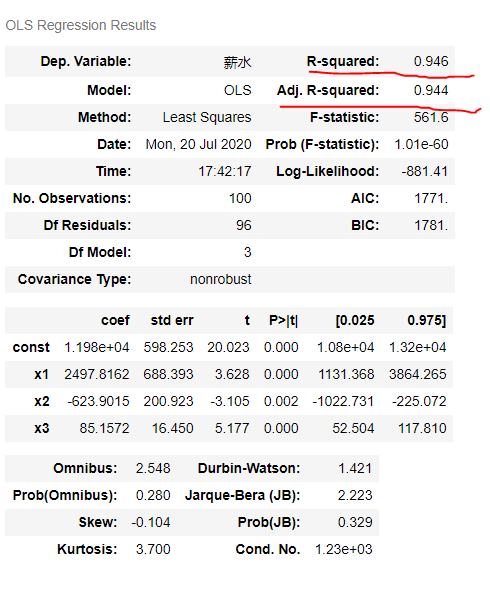This screenshot has width=490, height=591.
Task: Click the 'Adj. R-squared:' label
Action: [328, 90]
